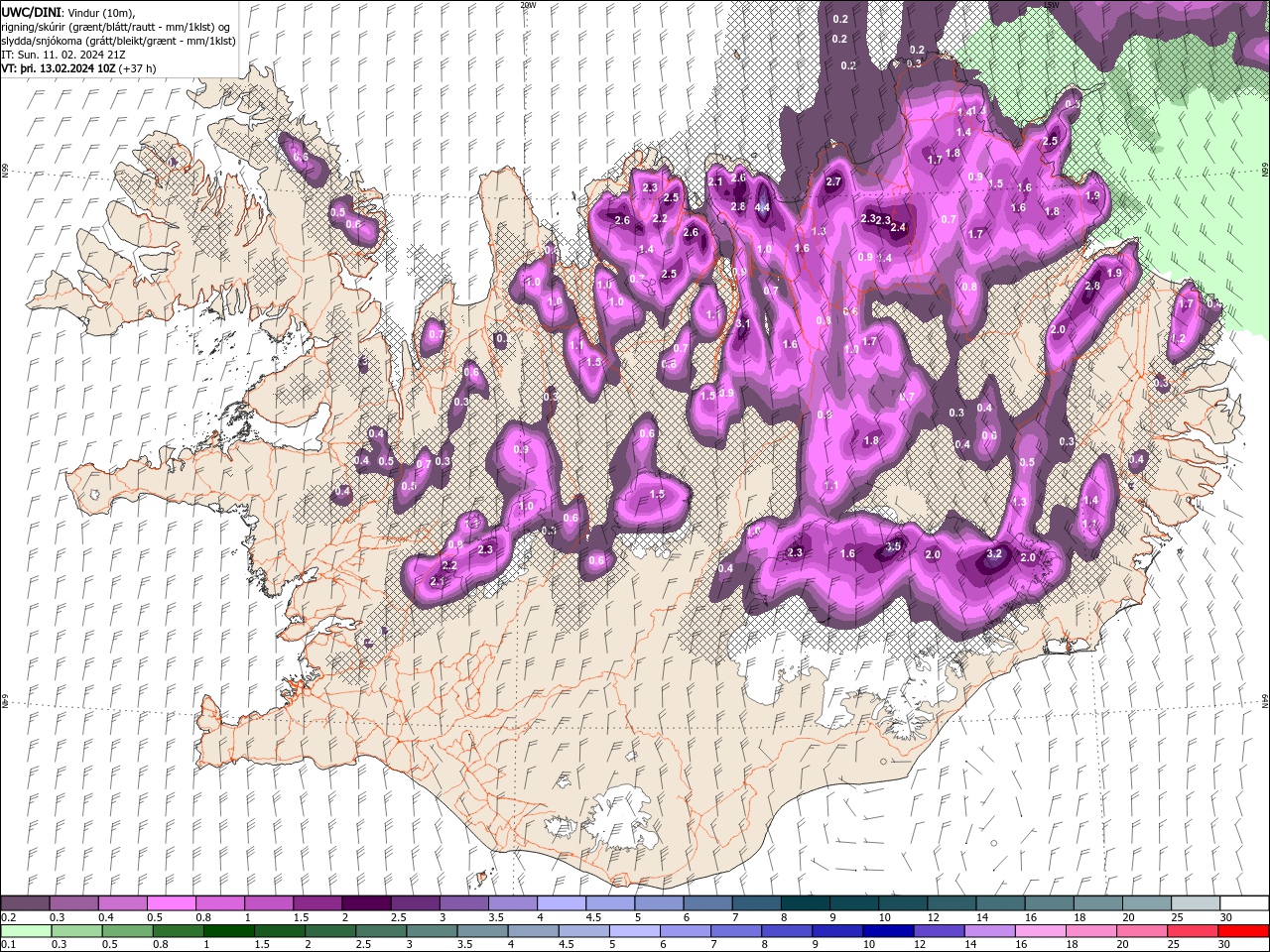
Task: Select the 'slydda/snjókoma' legend description line
Action: coord(119,40)
